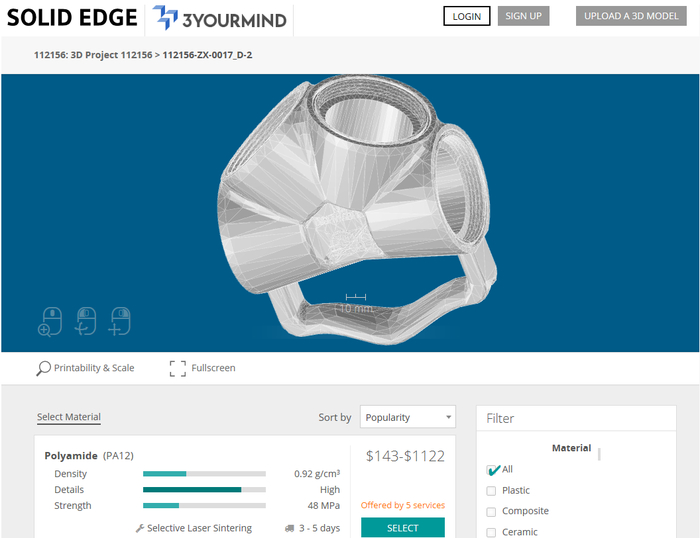The width and height of the screenshot is (700, 538).
Task: Click the LOGIN button
Action: click(467, 16)
